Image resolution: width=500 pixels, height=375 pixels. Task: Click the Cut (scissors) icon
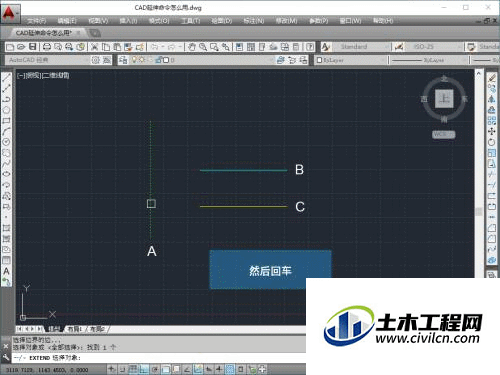[94, 47]
